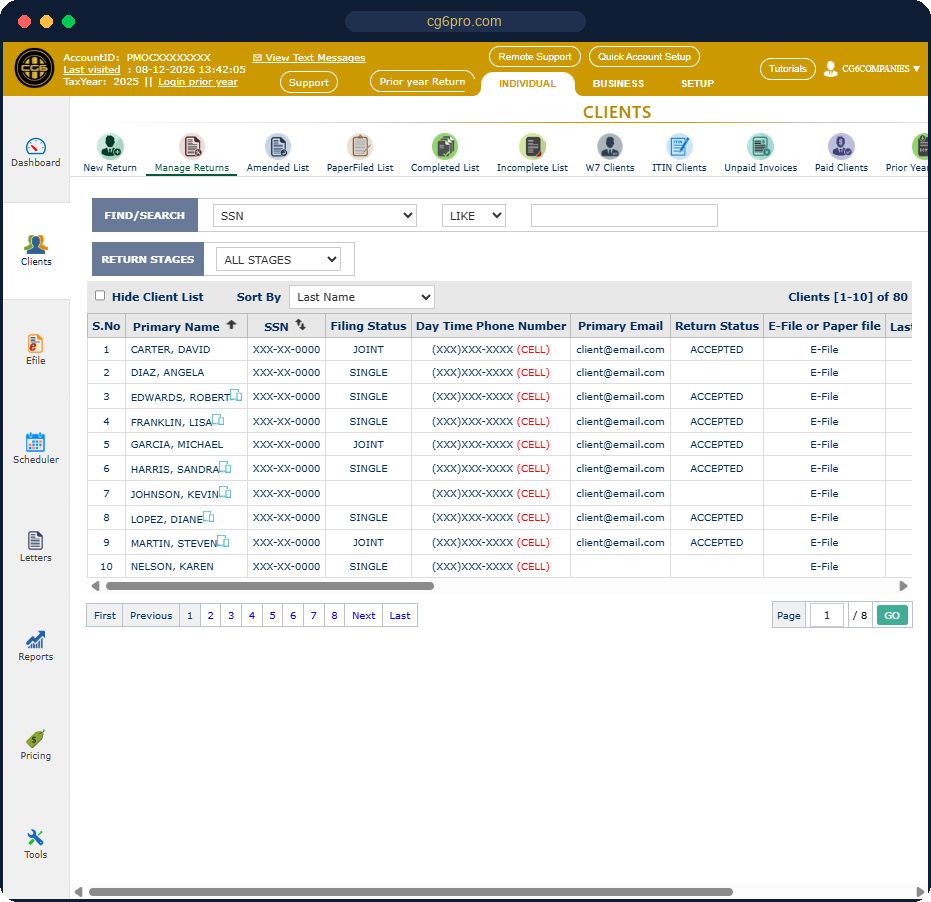Screen dimensions: 931x902
Task: Click the Quick Account Setup button
Action: (x=644, y=56)
